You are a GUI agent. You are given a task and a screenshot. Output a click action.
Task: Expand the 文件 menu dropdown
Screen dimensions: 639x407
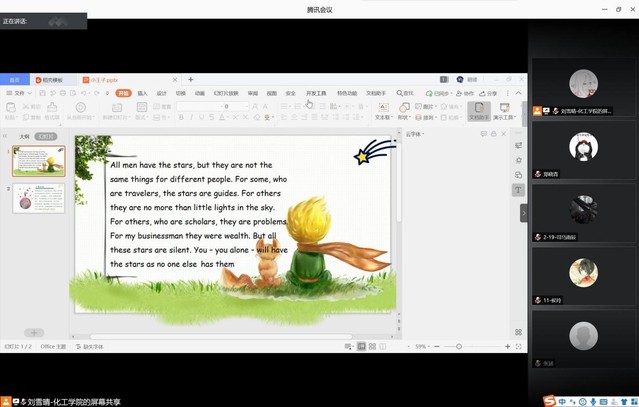point(17,93)
